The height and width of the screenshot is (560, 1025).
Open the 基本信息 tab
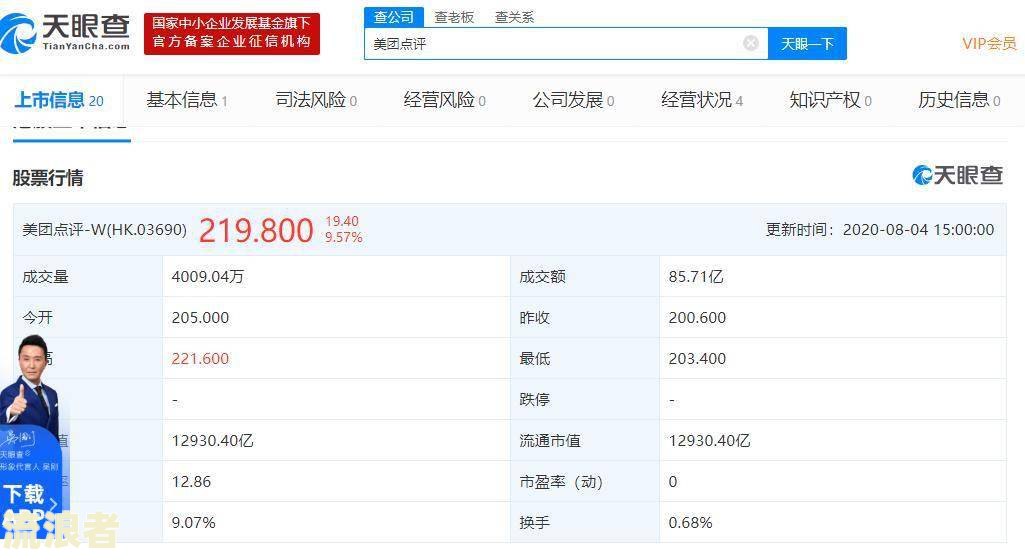tap(187, 100)
